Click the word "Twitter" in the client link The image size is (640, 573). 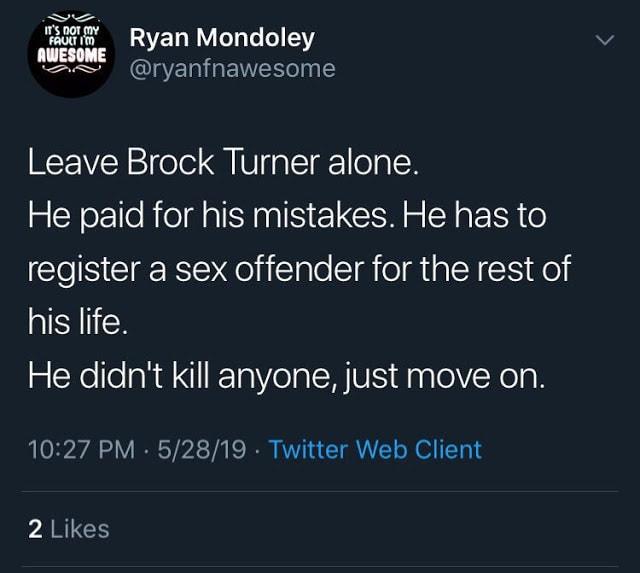309,450
